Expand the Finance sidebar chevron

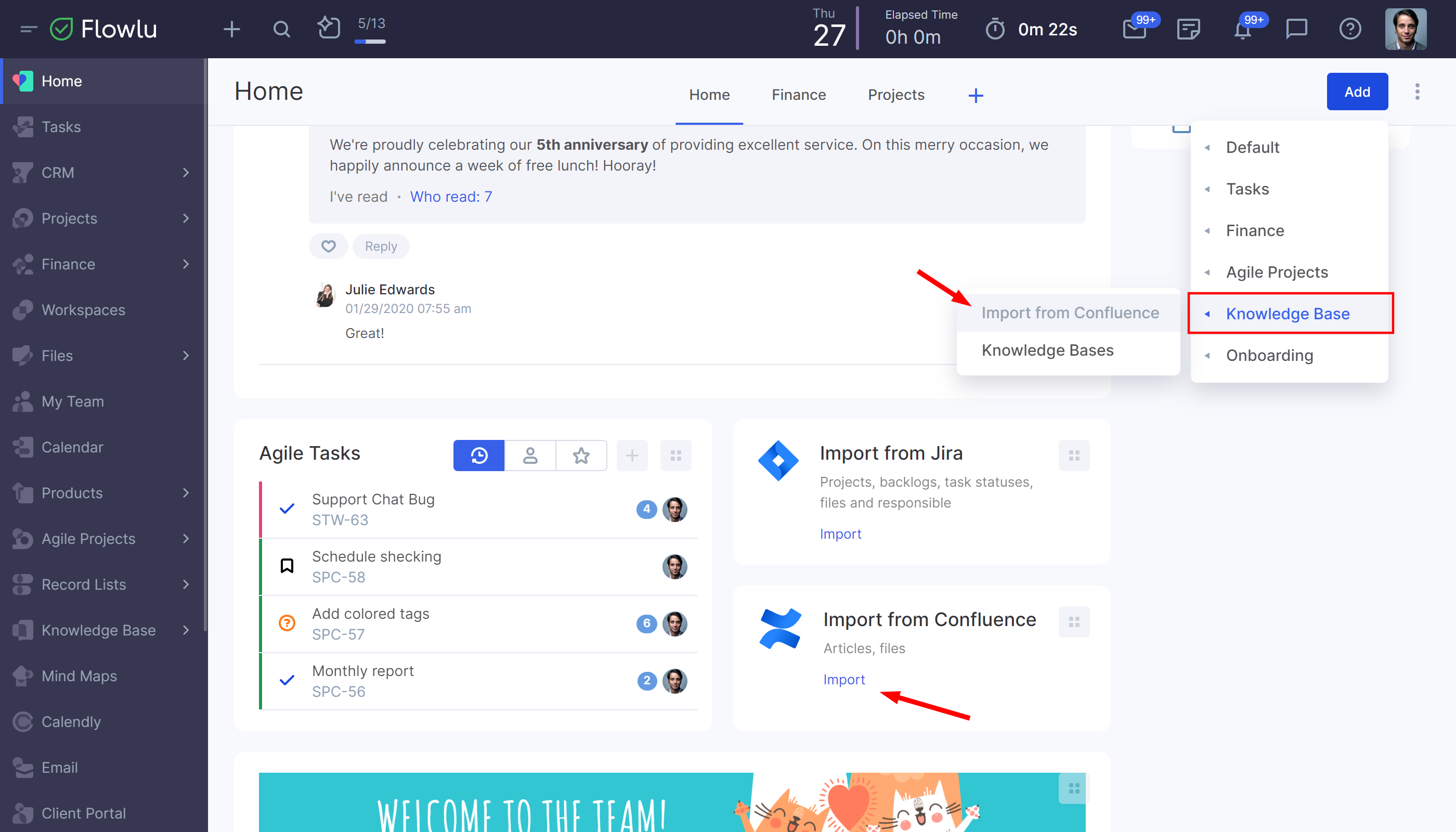click(186, 264)
